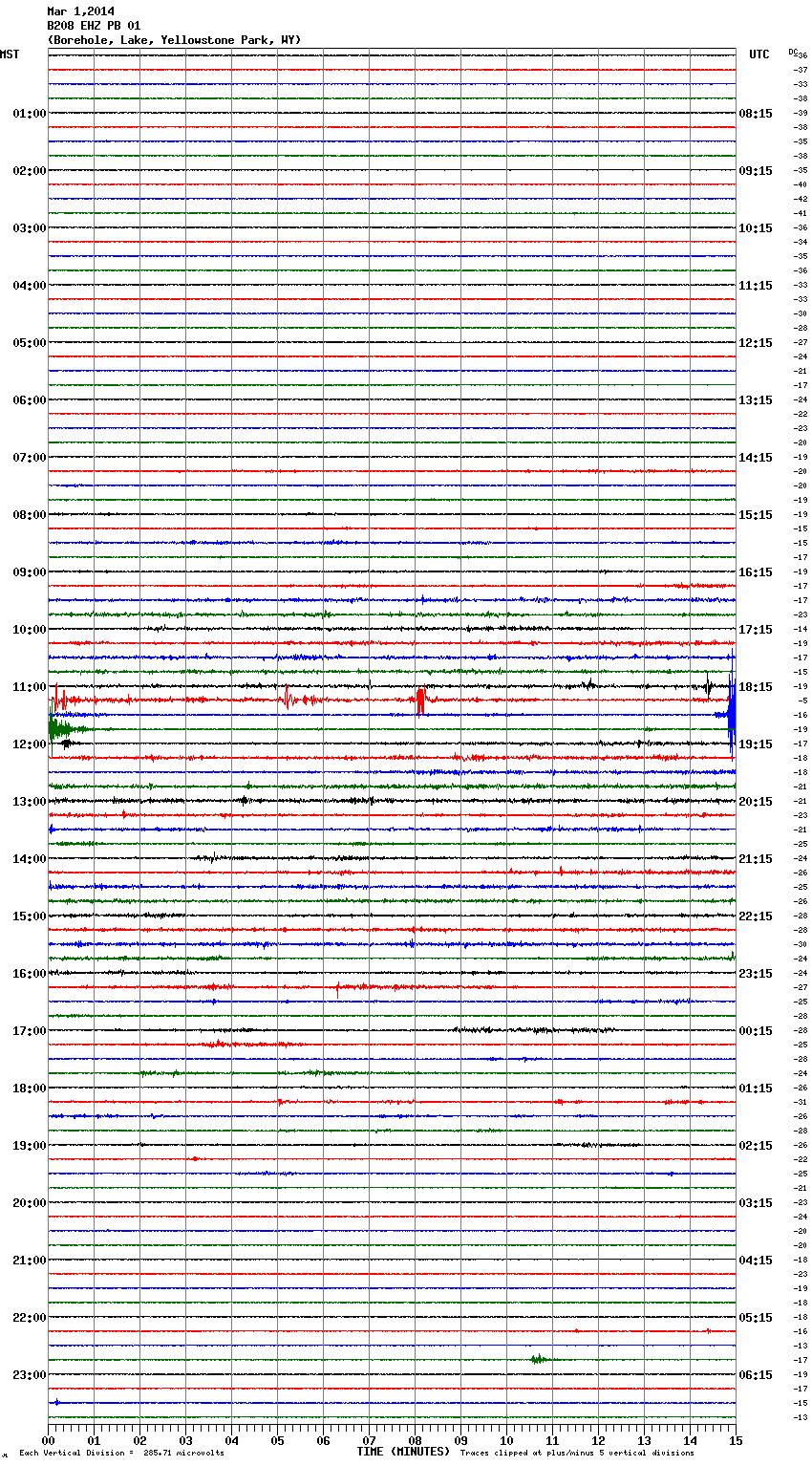Select the station code "B208 EHZ PB 01"

94,26
